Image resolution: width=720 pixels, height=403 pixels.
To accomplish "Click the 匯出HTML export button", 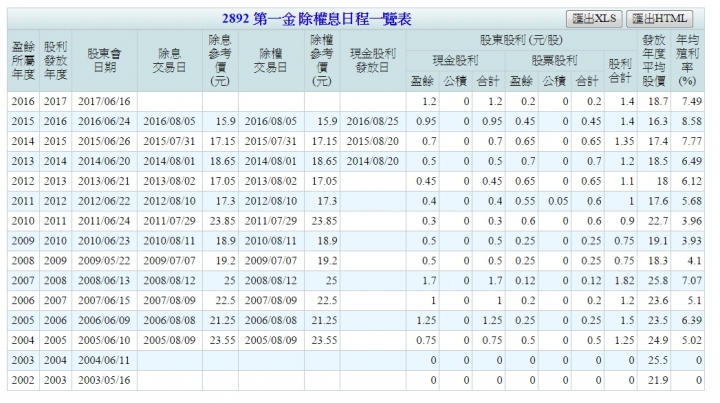I will pos(659,19).
